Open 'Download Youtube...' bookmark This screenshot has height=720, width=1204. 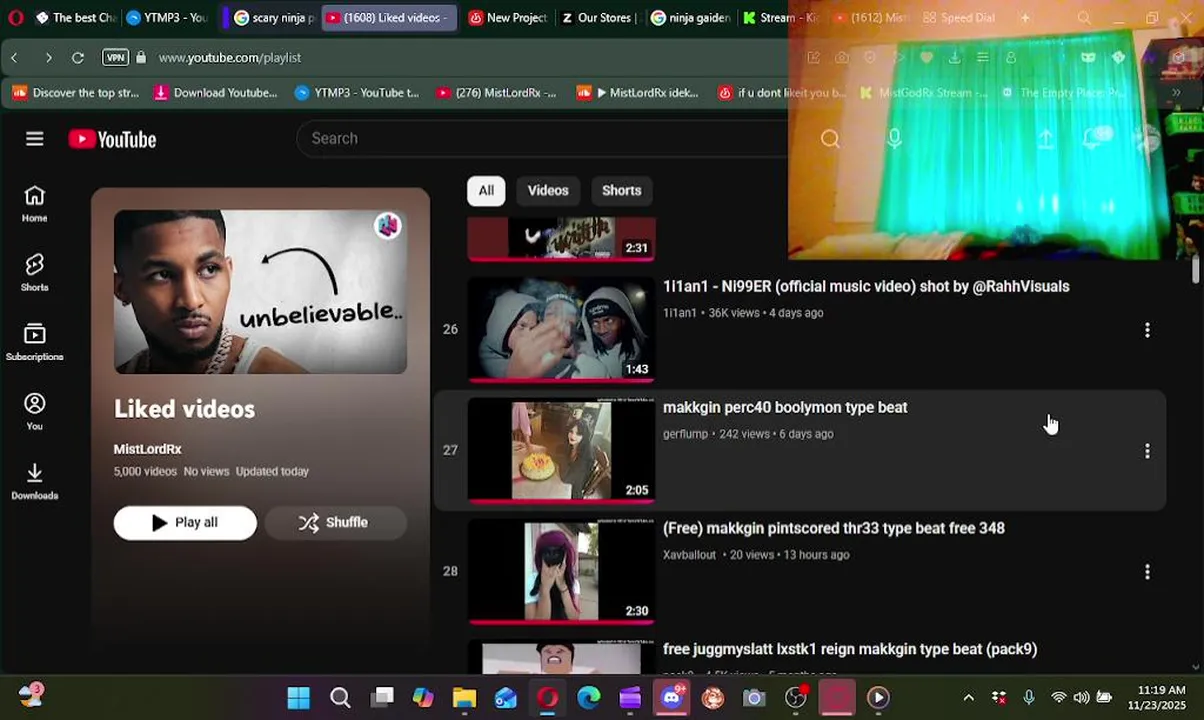(x=215, y=93)
